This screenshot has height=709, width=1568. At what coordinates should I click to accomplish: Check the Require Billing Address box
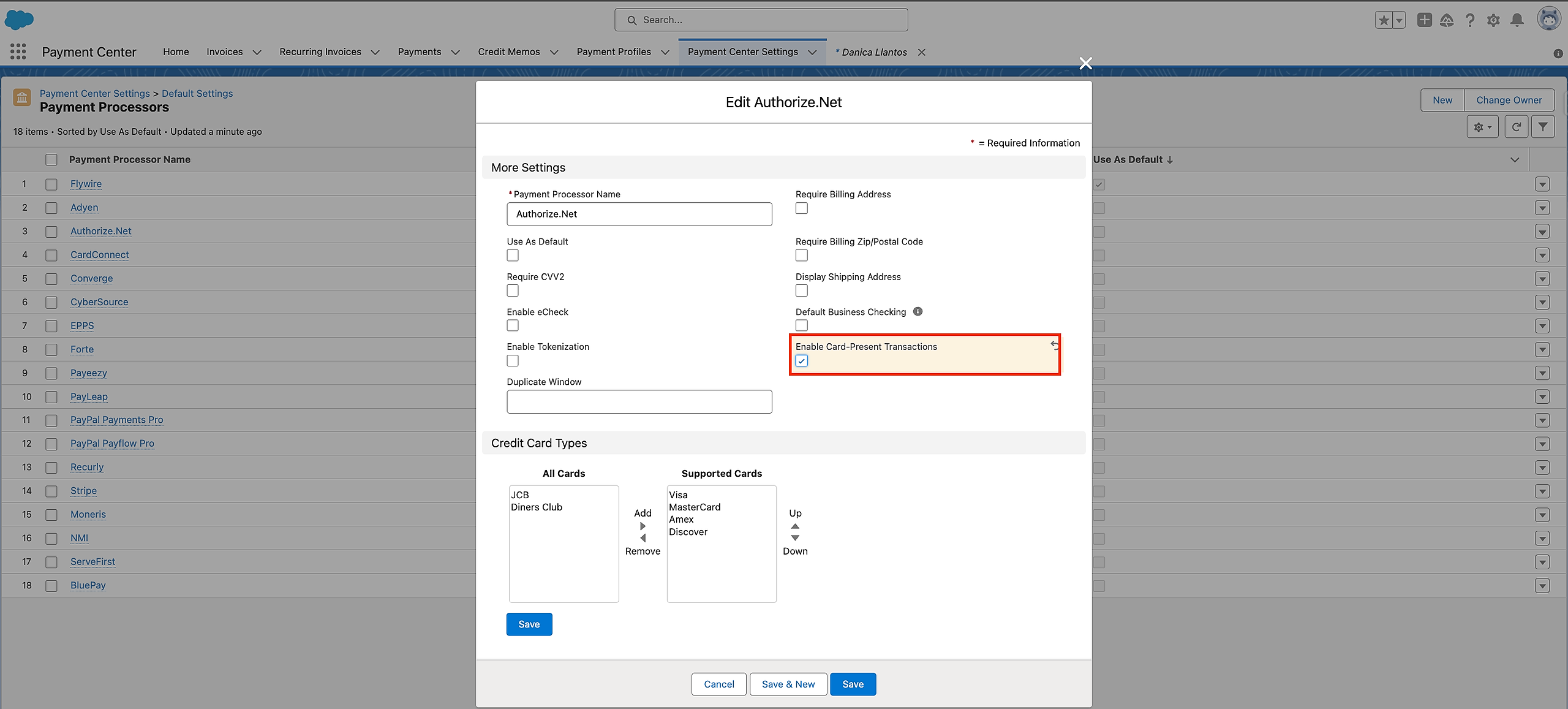pos(801,208)
